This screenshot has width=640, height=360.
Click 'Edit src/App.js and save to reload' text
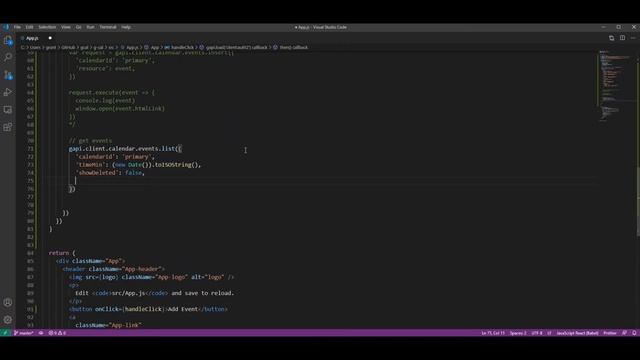155,293
